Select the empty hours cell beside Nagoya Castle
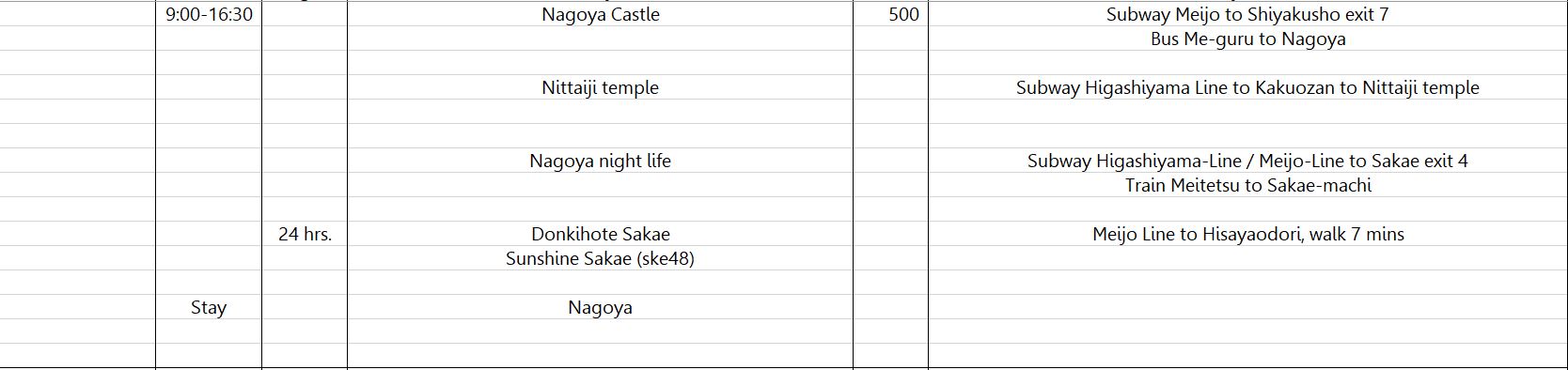 pos(305,14)
